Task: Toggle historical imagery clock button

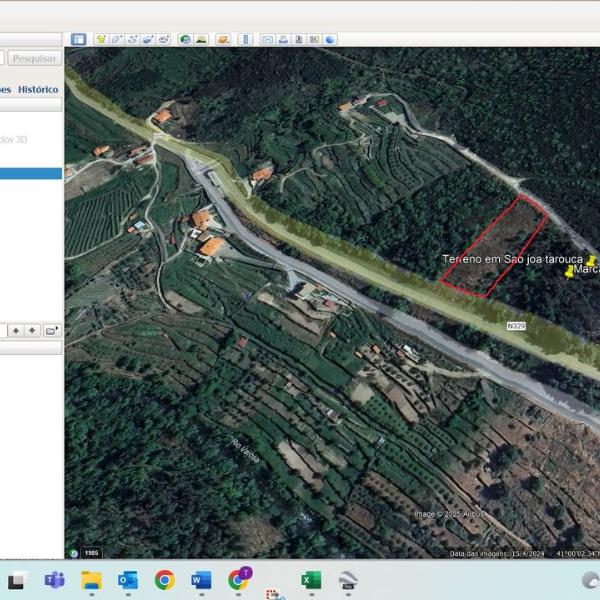Action: click(185, 39)
